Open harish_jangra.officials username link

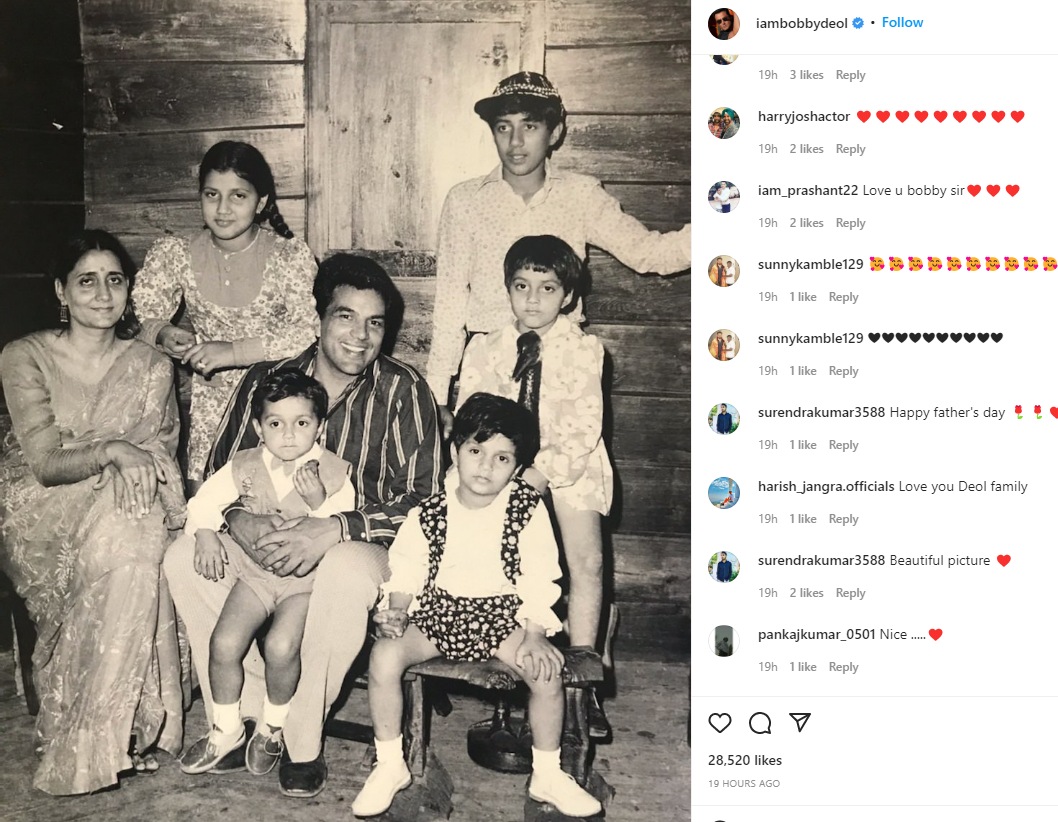pyautogui.click(x=826, y=487)
